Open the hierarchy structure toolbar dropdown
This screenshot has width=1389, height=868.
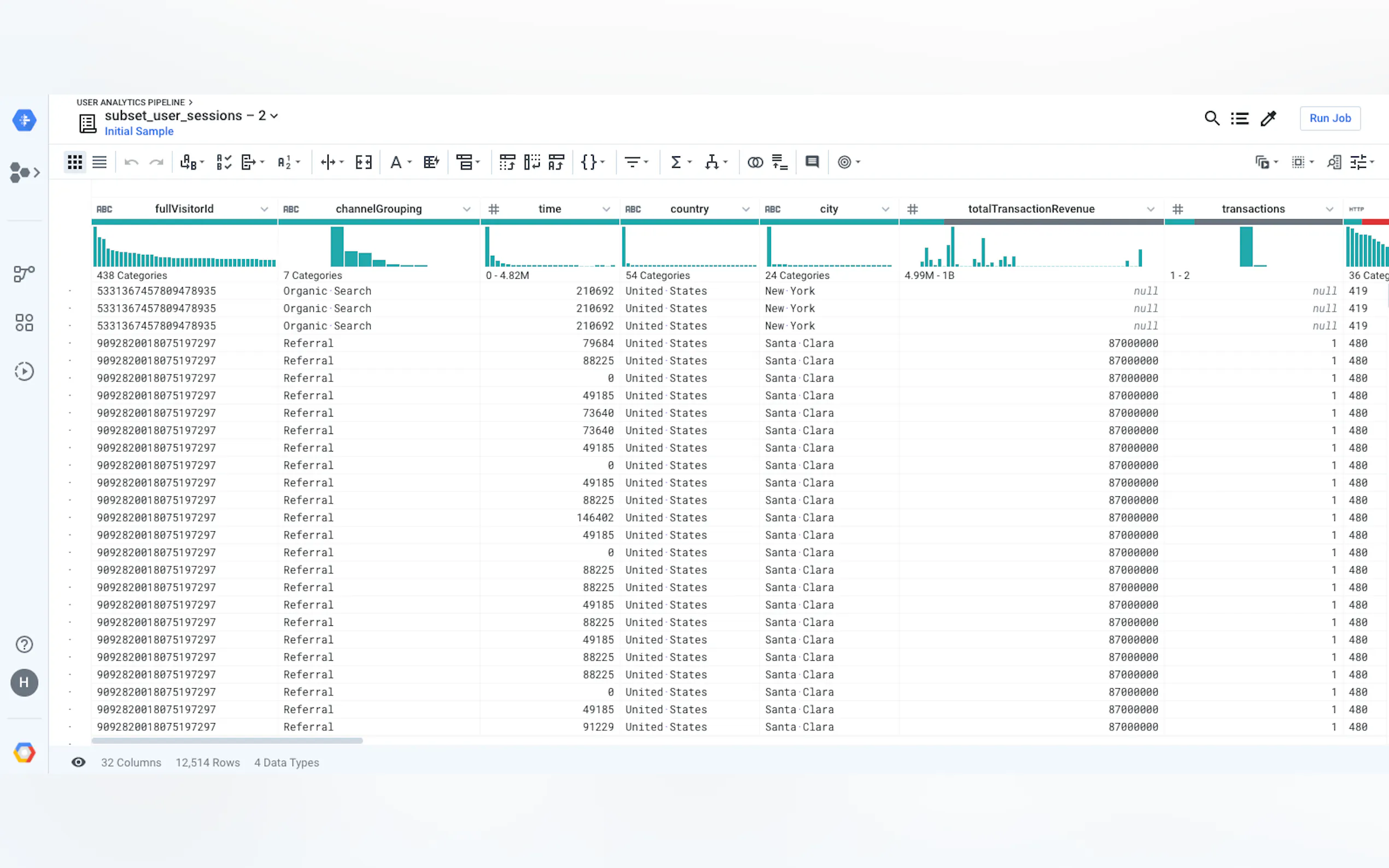(716, 162)
